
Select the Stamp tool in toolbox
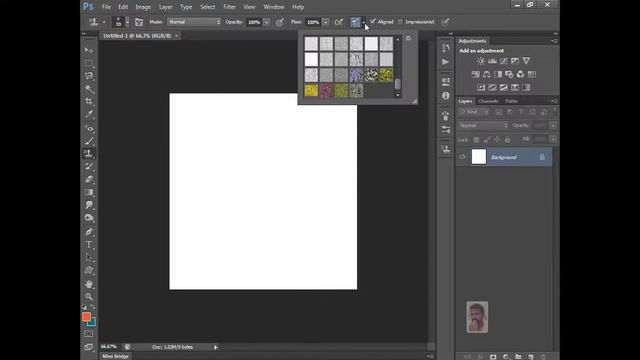point(89,153)
